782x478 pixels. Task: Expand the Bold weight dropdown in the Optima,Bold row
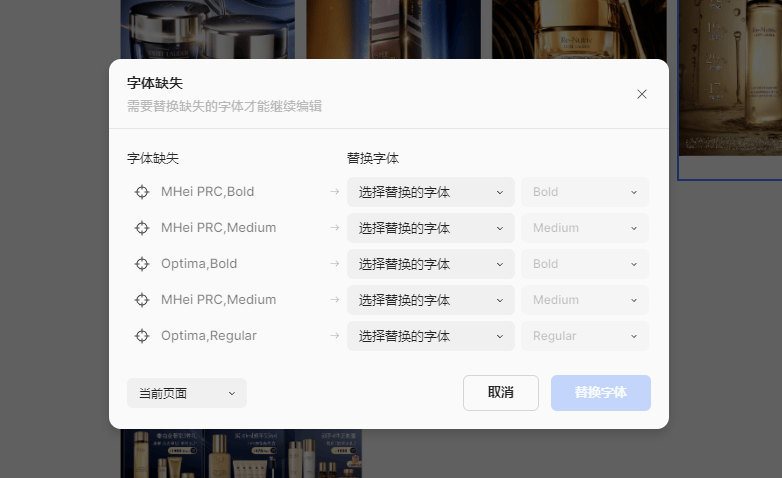(584, 264)
